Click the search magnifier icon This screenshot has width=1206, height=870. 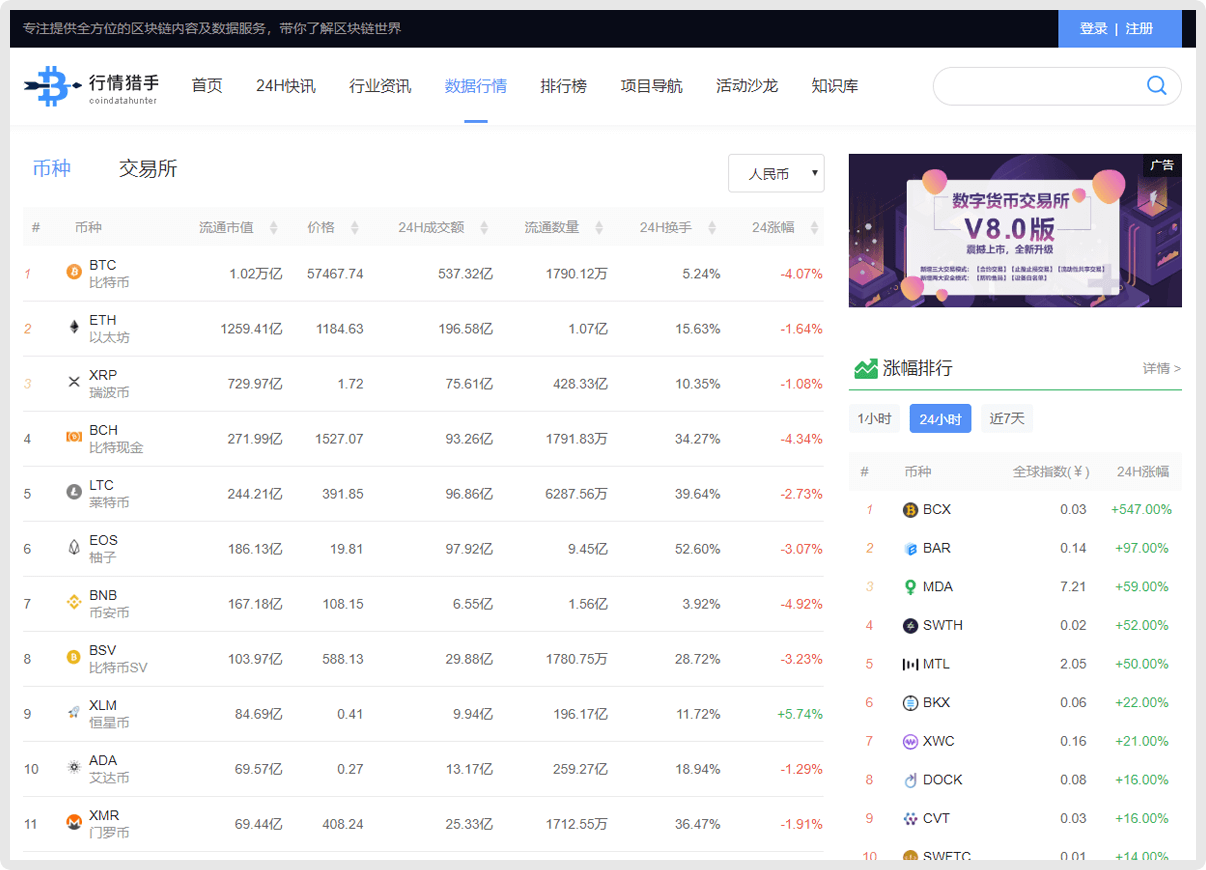point(1156,86)
